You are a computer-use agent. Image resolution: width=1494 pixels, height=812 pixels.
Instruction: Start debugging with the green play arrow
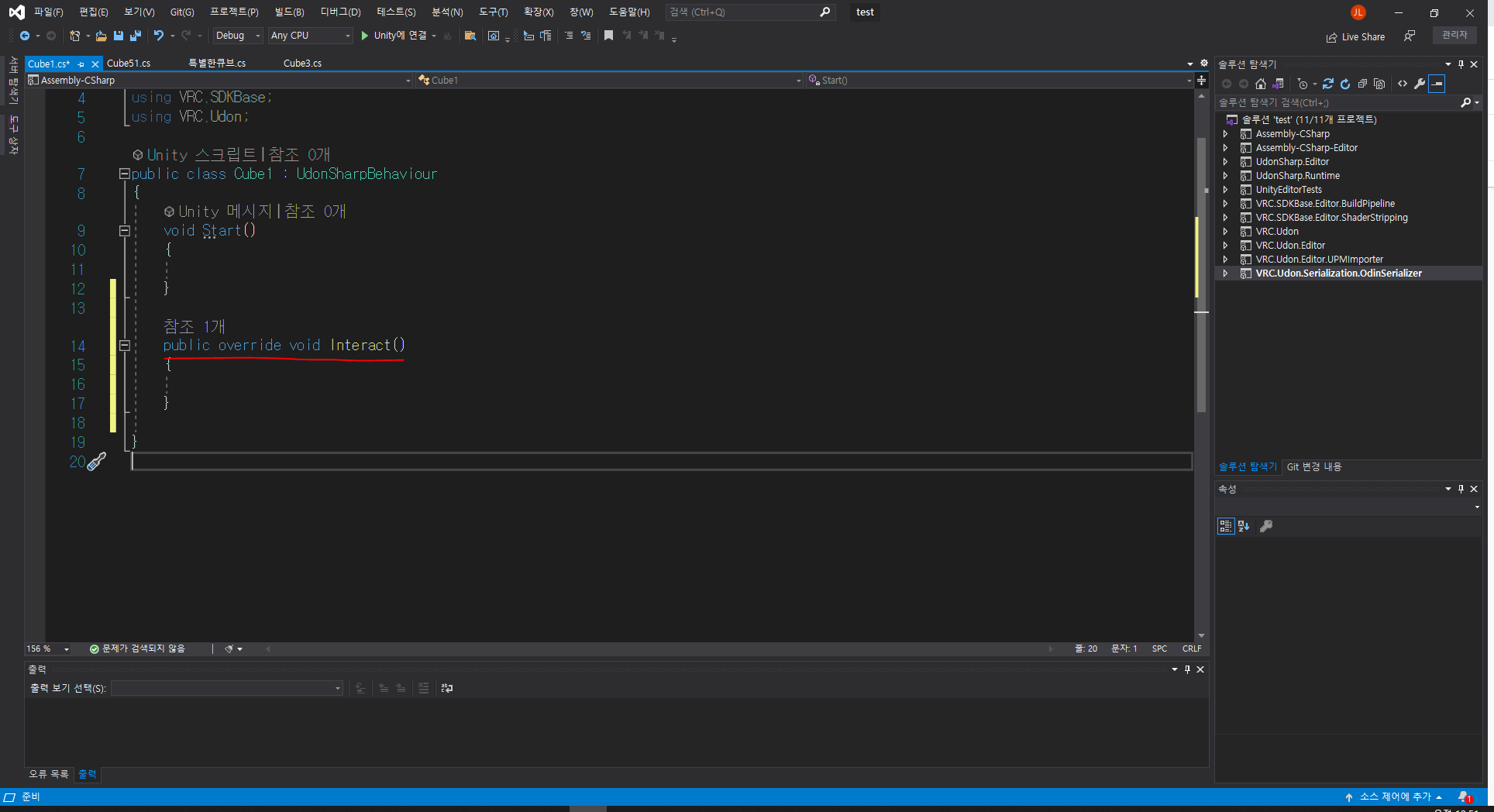coord(365,36)
